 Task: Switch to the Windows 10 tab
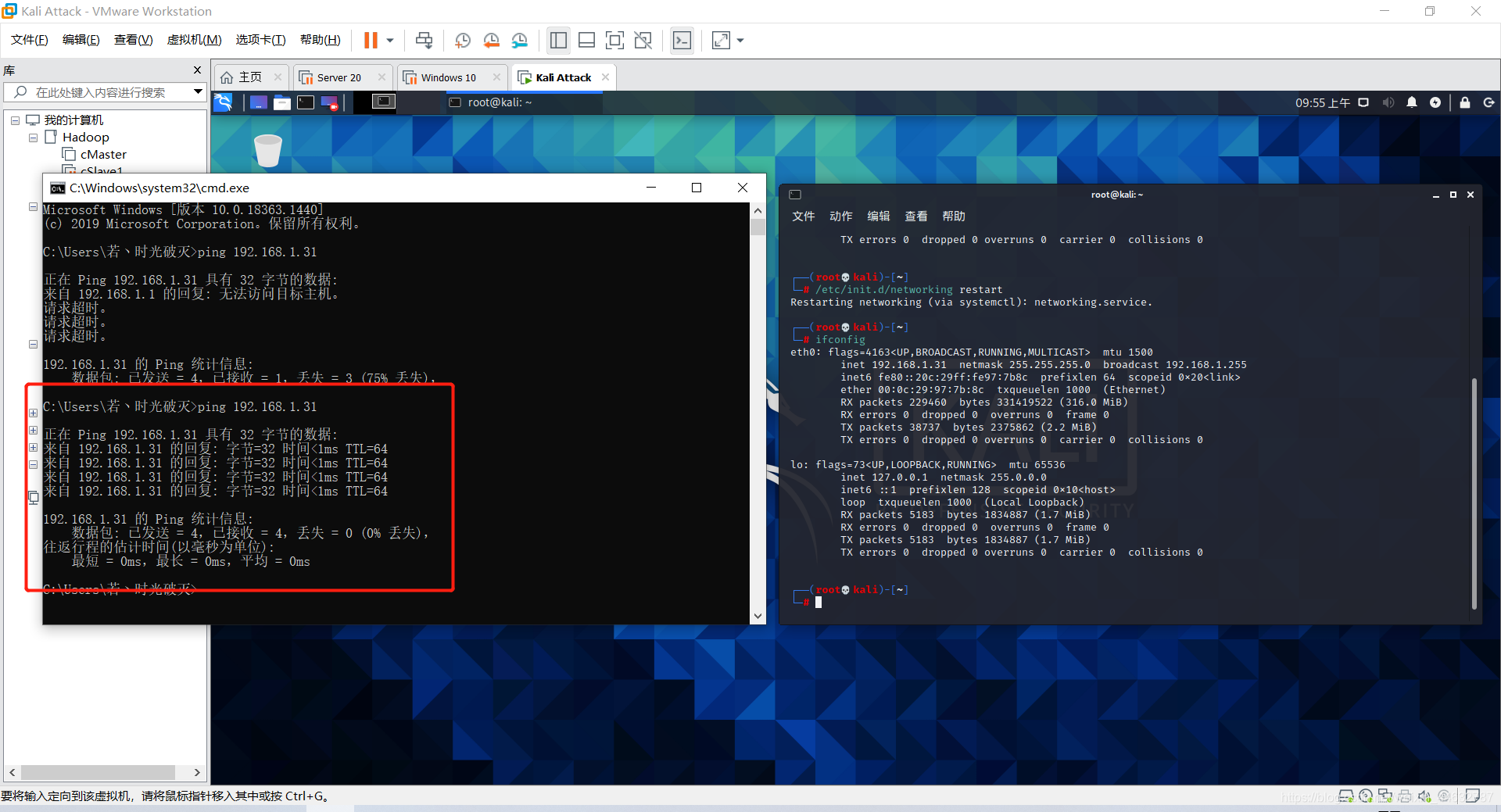(448, 77)
